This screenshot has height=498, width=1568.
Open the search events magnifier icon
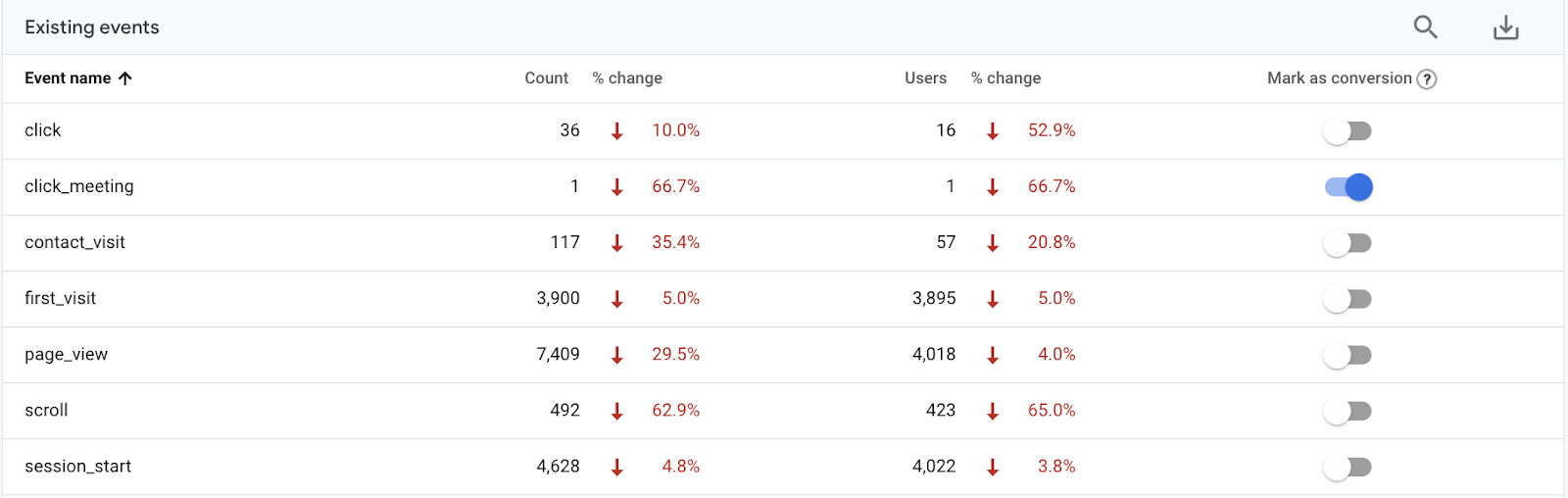tap(1425, 27)
